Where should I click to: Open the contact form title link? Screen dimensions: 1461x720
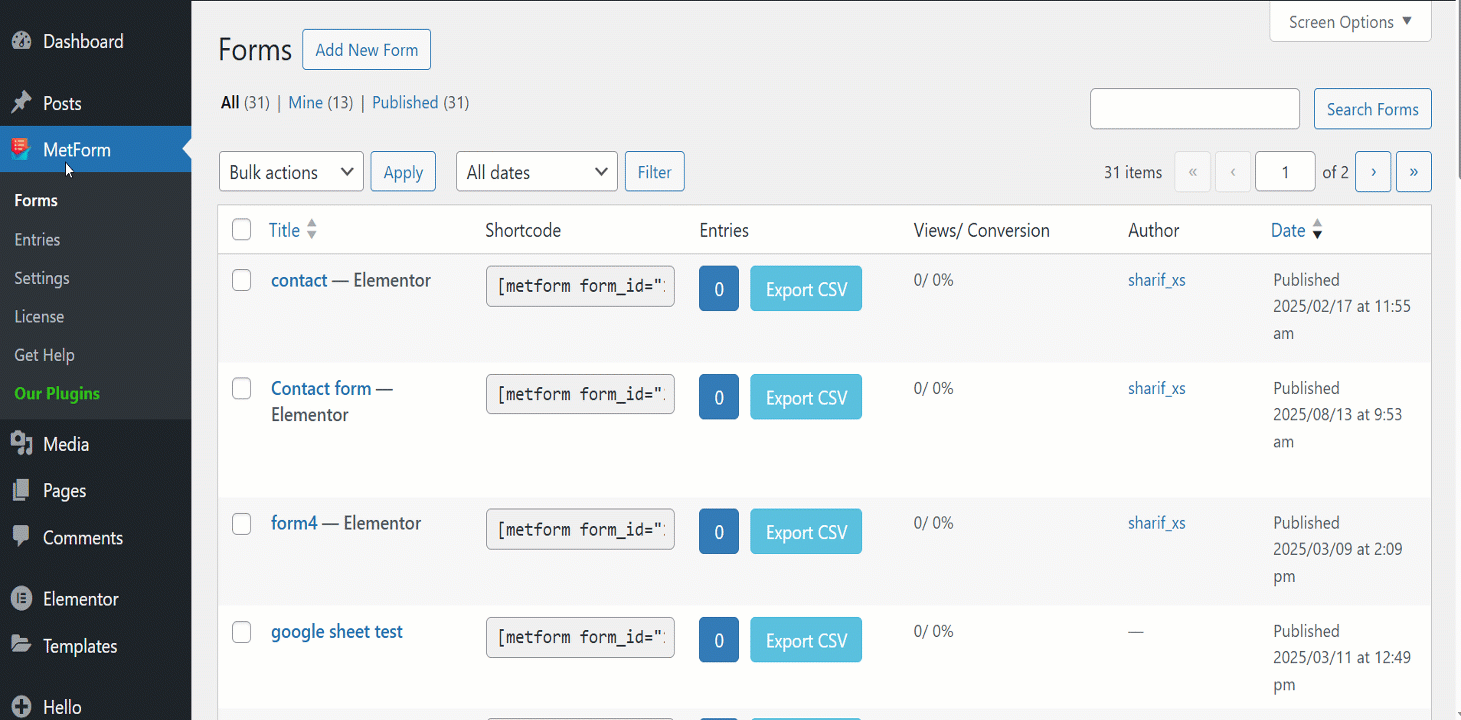pos(299,280)
